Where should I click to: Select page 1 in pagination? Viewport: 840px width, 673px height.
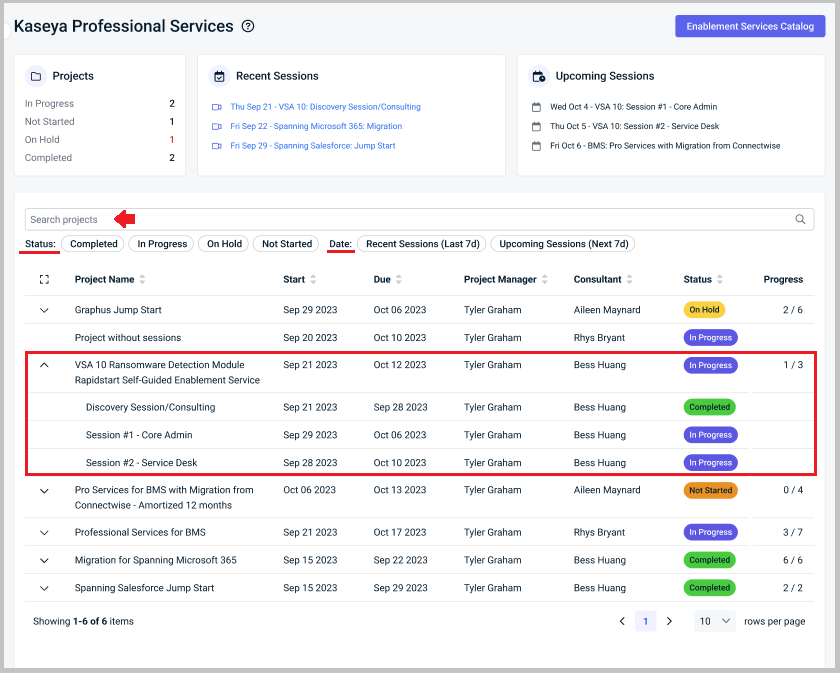point(646,621)
